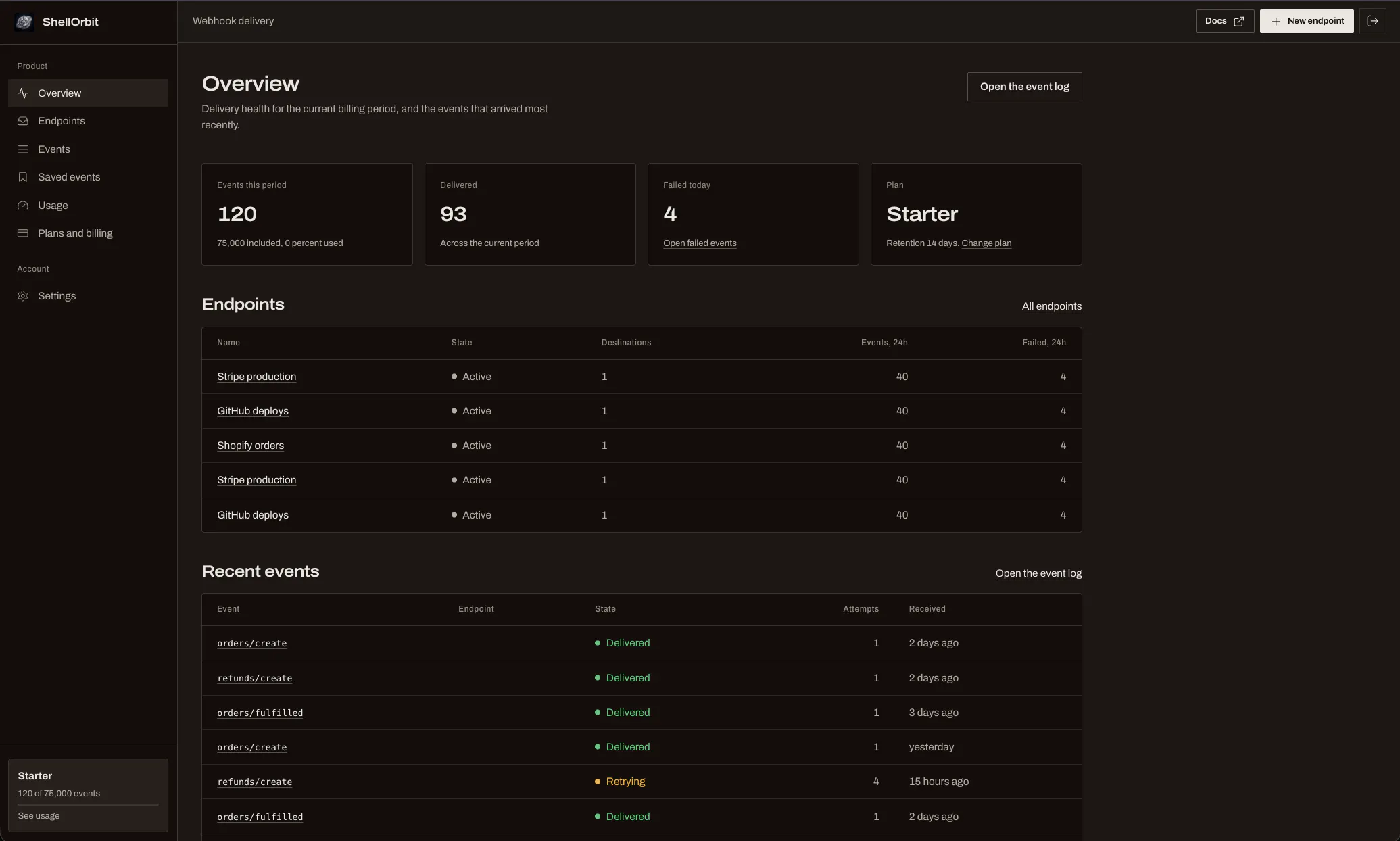Open Usage in the sidebar

tap(88, 206)
